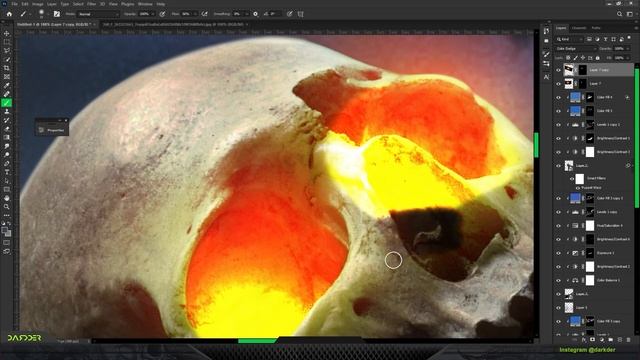Select the Layer 7 copy layer thumbnail
This screenshot has width=640, height=360.
569,70
